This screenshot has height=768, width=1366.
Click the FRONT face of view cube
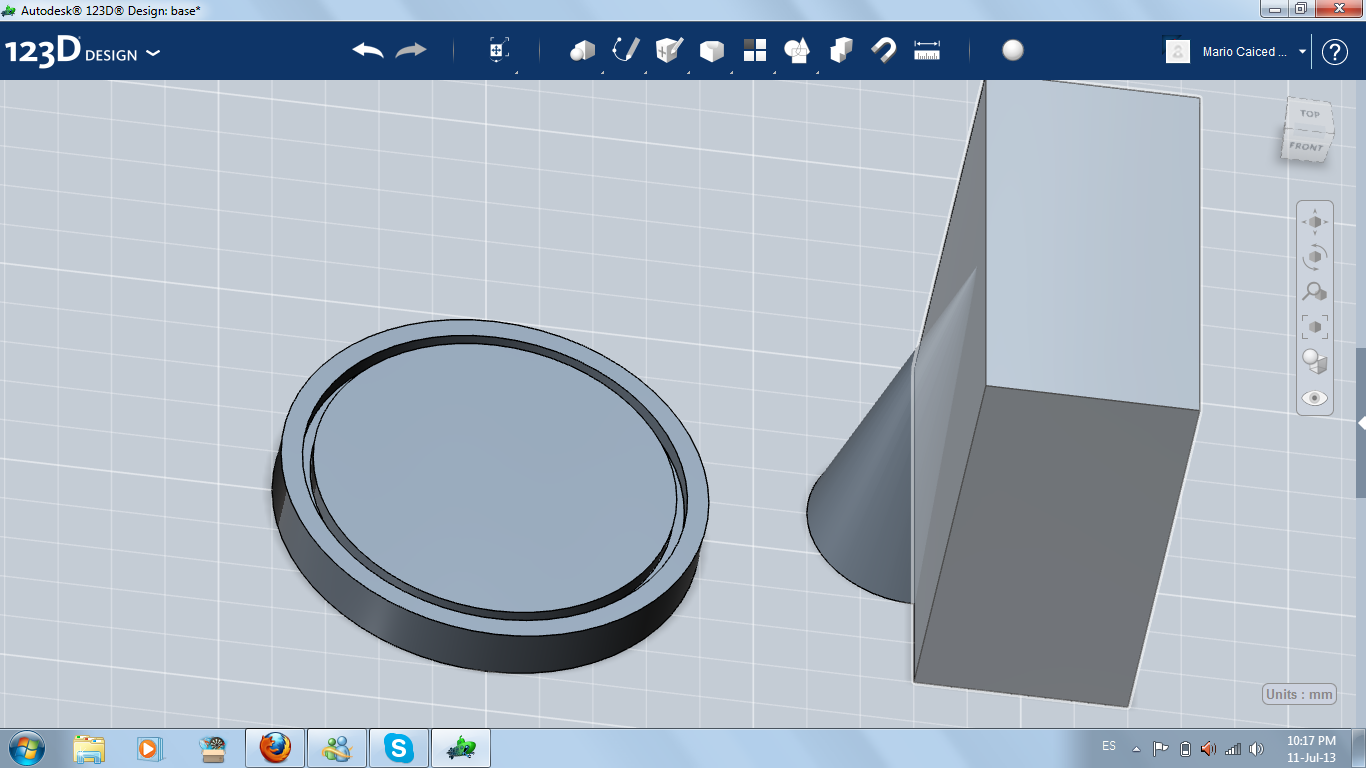click(1306, 147)
